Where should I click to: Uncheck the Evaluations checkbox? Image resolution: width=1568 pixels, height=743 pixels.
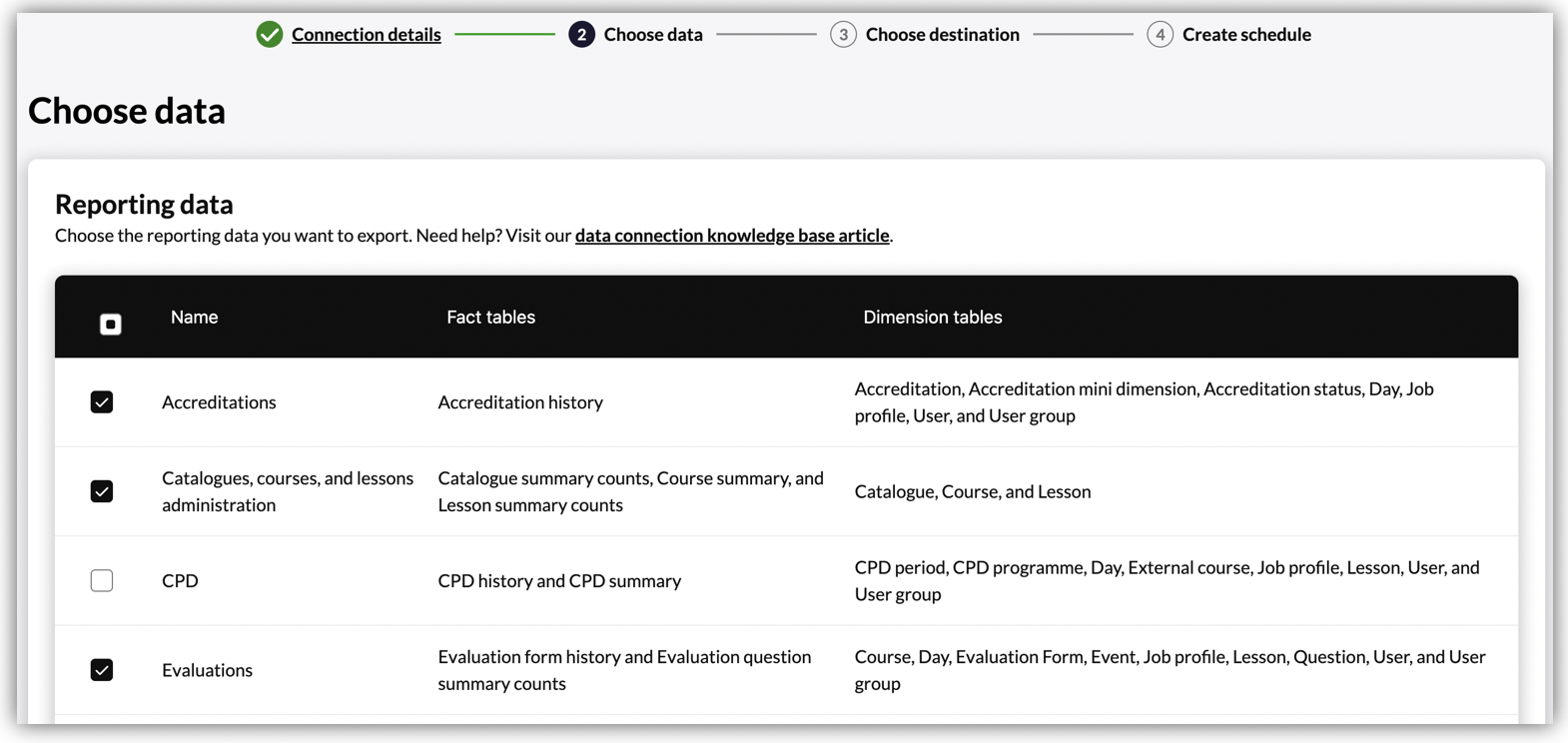pos(102,670)
